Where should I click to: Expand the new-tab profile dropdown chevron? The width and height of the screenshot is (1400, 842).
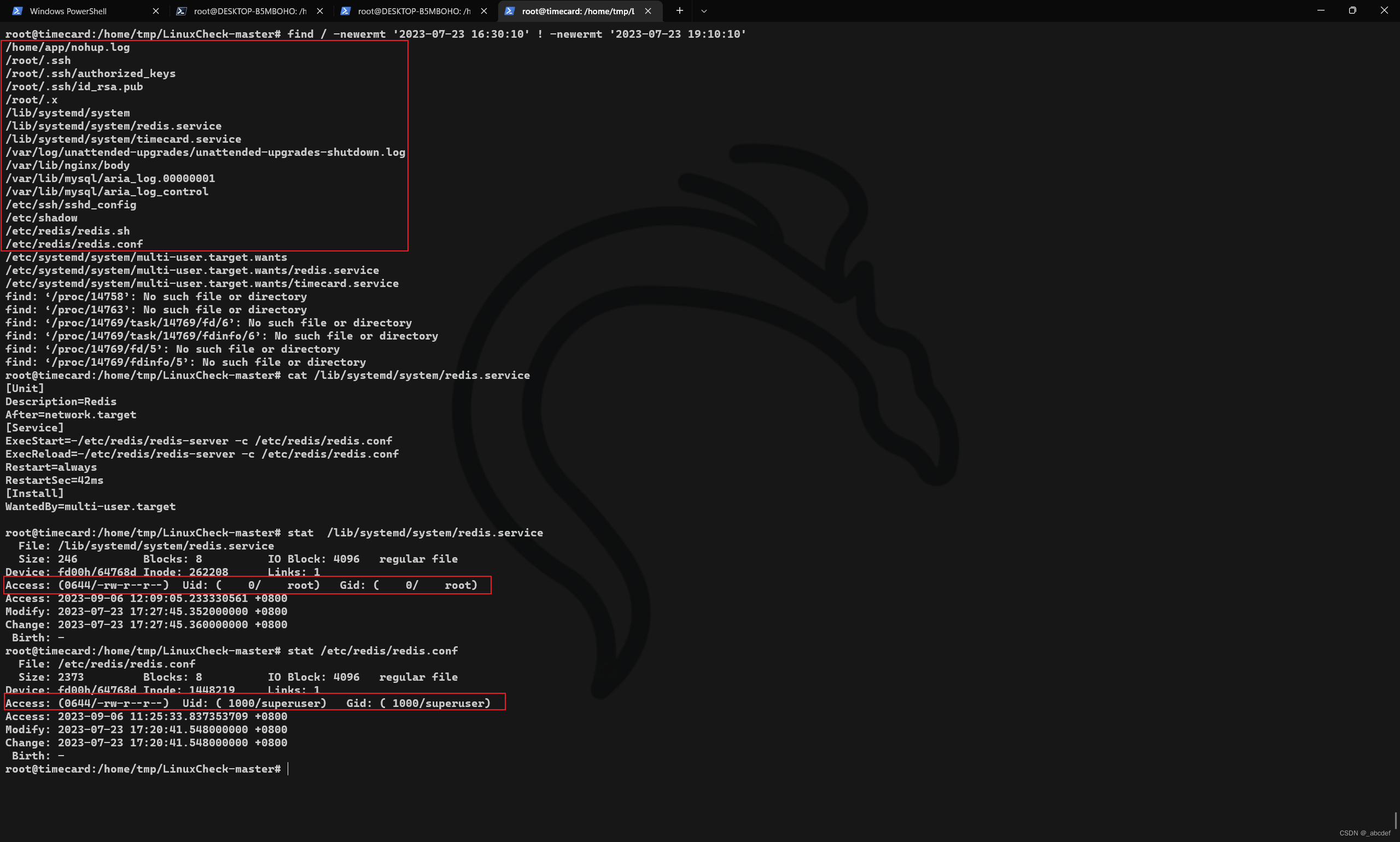(704, 11)
